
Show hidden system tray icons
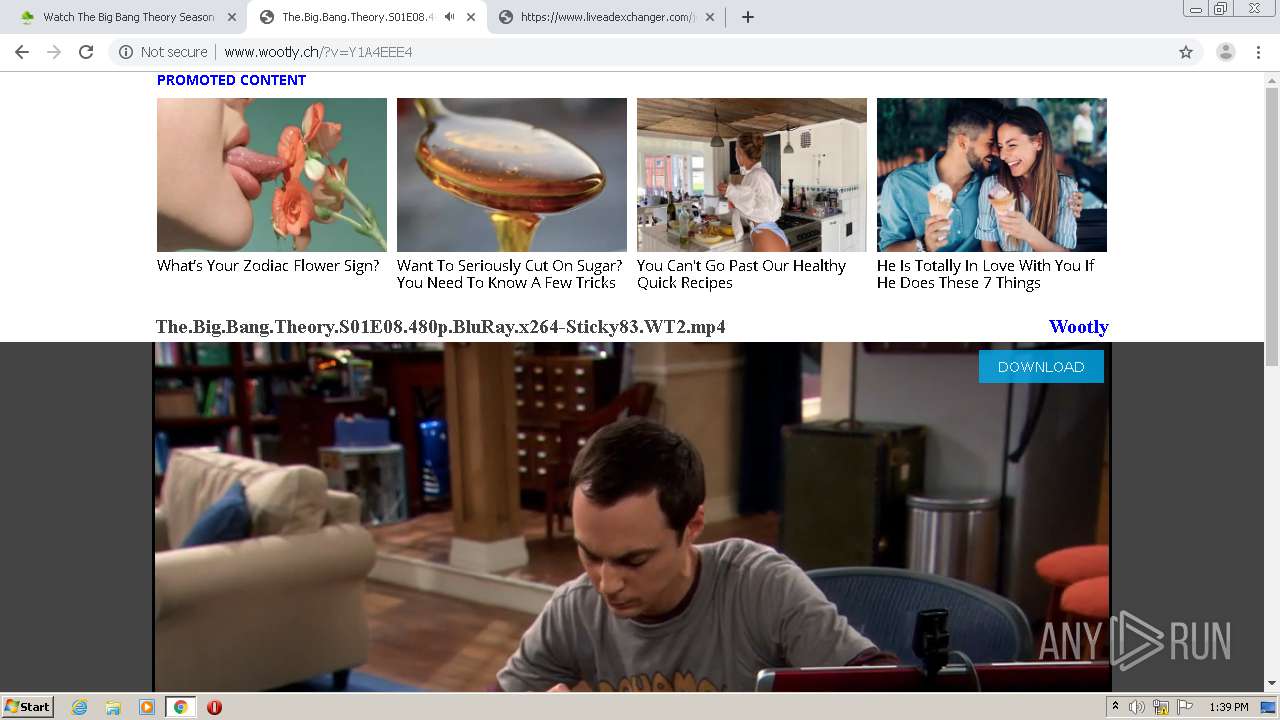(x=1115, y=707)
